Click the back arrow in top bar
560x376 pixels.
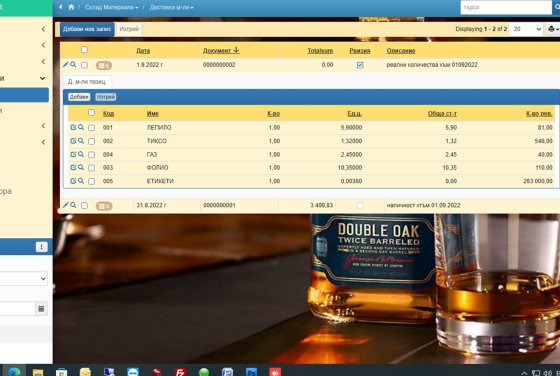tap(60, 7)
